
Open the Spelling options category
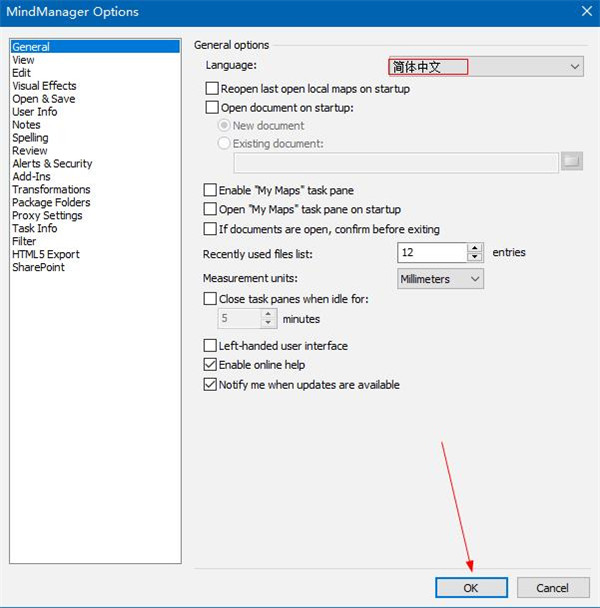pyautogui.click(x=30, y=138)
